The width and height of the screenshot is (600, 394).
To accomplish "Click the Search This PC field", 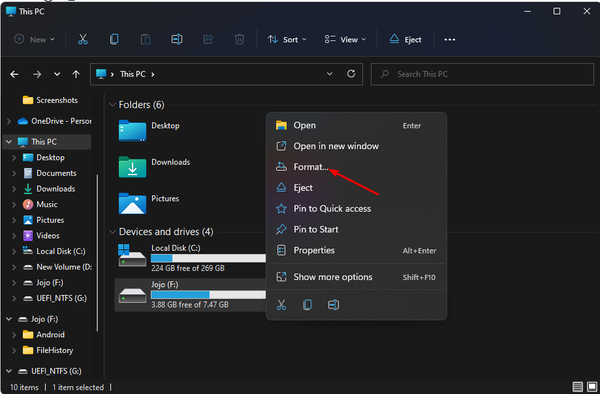I will (x=482, y=74).
